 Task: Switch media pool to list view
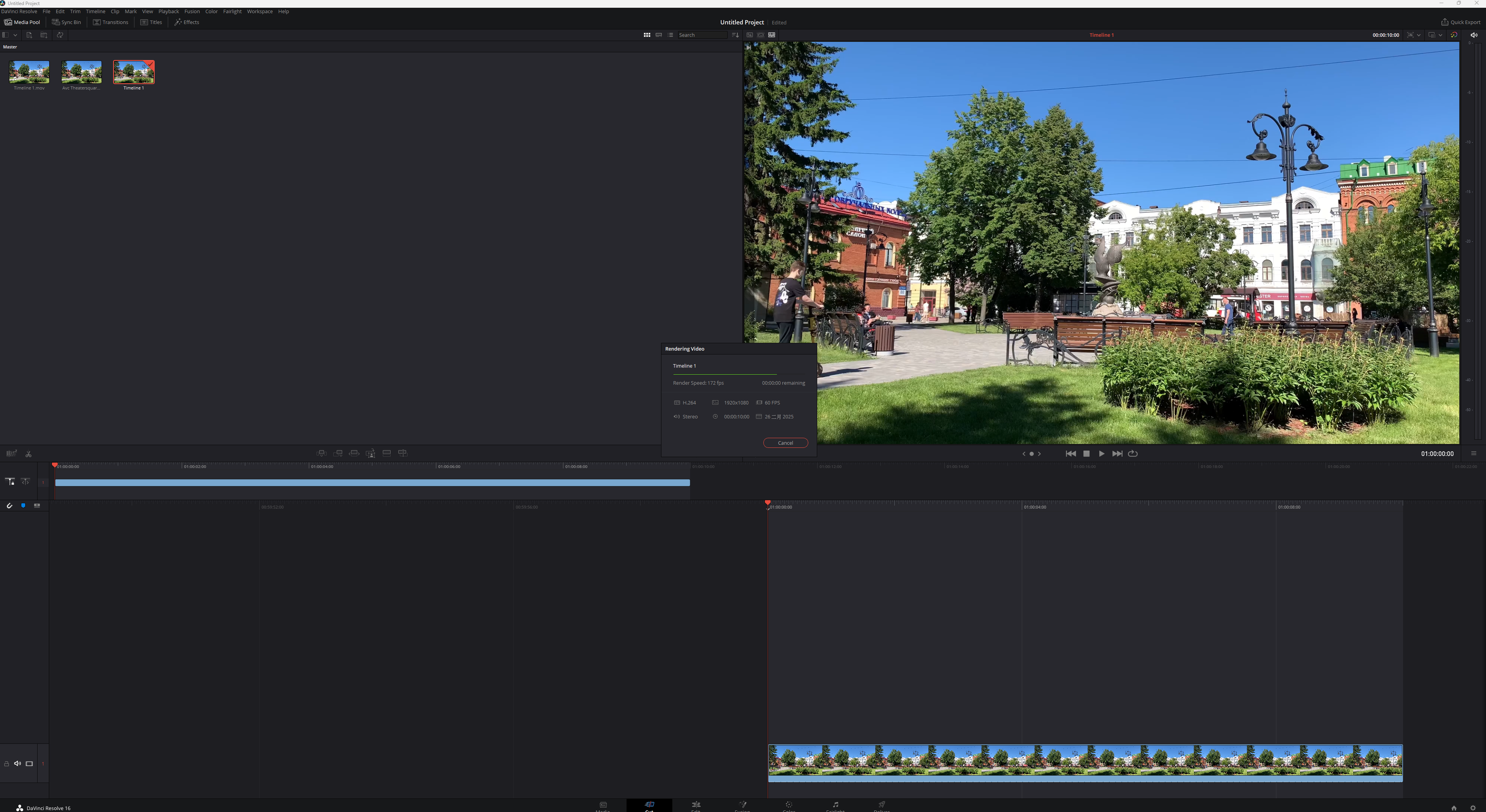(x=670, y=35)
